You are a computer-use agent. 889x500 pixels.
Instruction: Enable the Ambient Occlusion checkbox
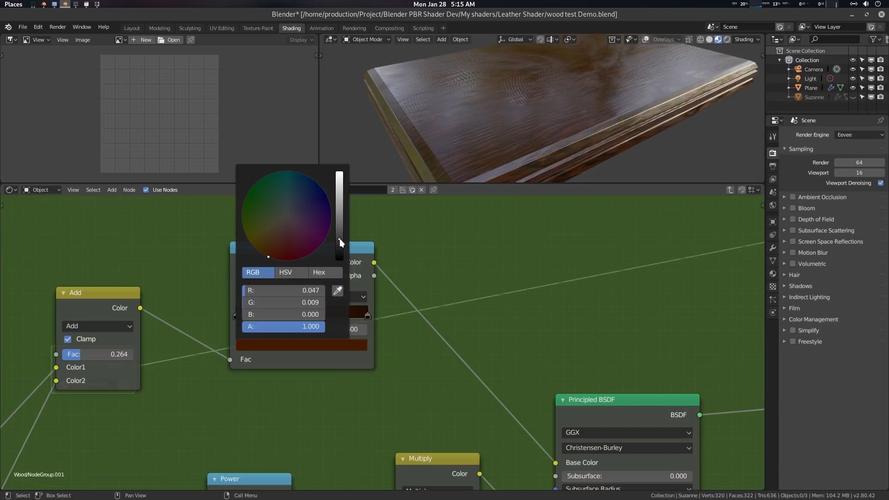click(x=793, y=197)
